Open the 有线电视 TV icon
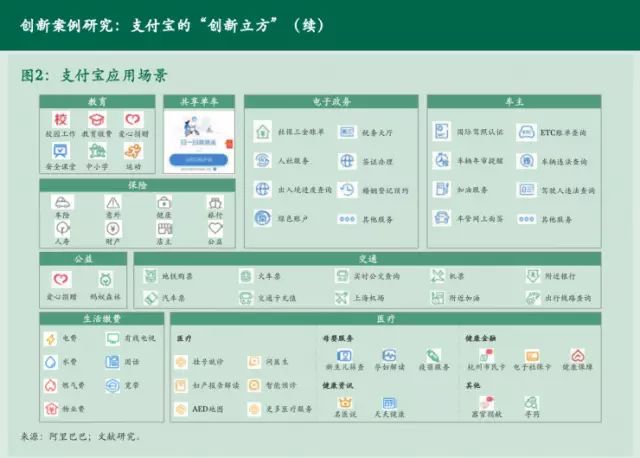The height and width of the screenshot is (458, 640). coord(113,338)
